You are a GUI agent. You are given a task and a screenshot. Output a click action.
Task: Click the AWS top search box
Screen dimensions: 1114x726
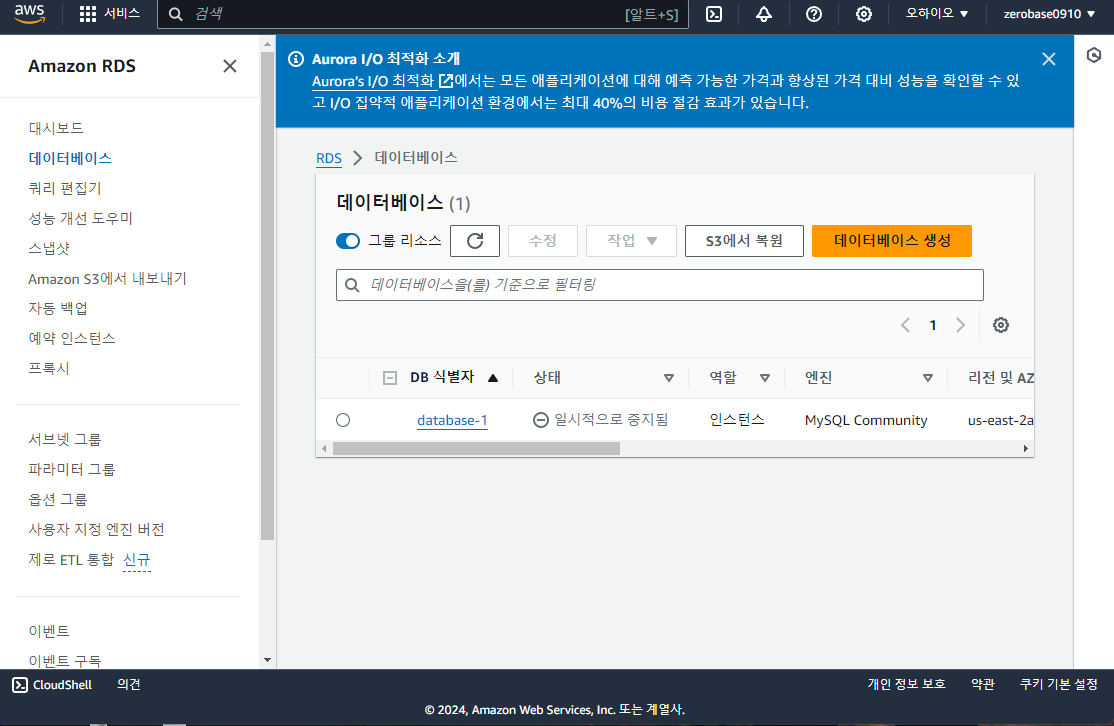click(423, 14)
